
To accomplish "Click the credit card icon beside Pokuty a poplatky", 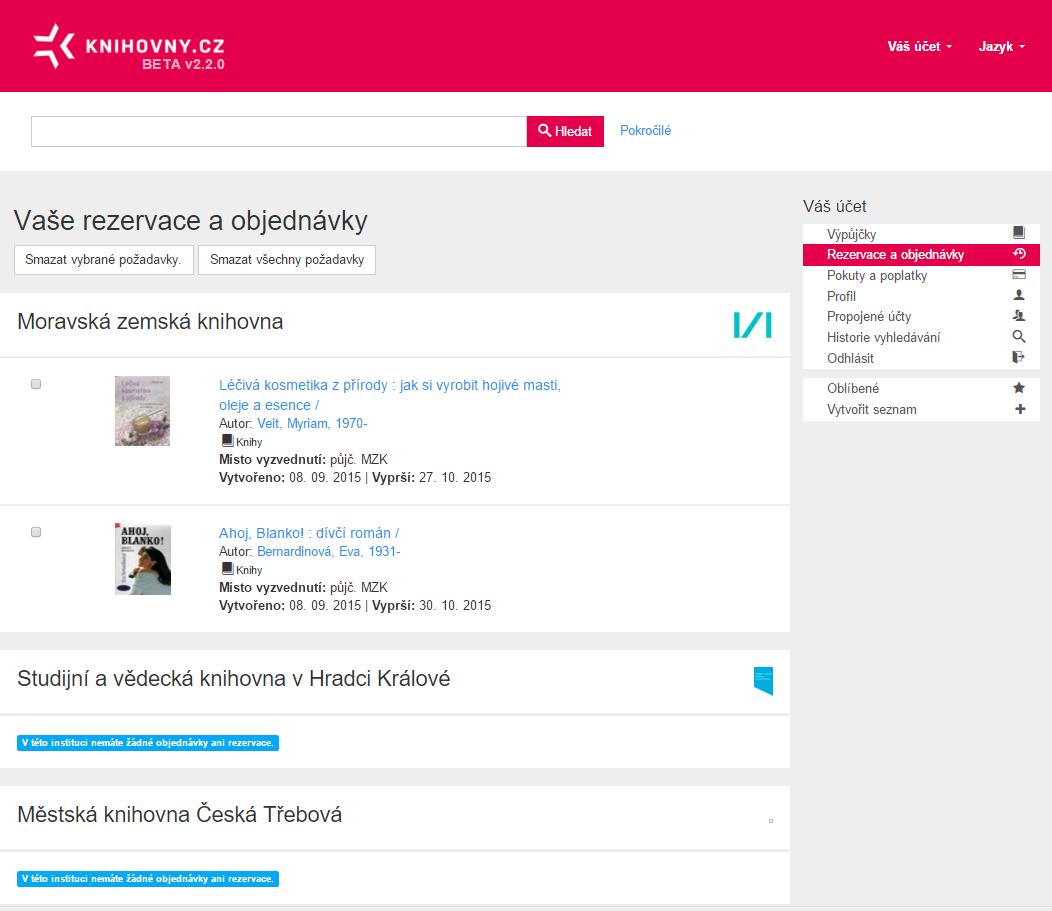I will (x=1019, y=275).
